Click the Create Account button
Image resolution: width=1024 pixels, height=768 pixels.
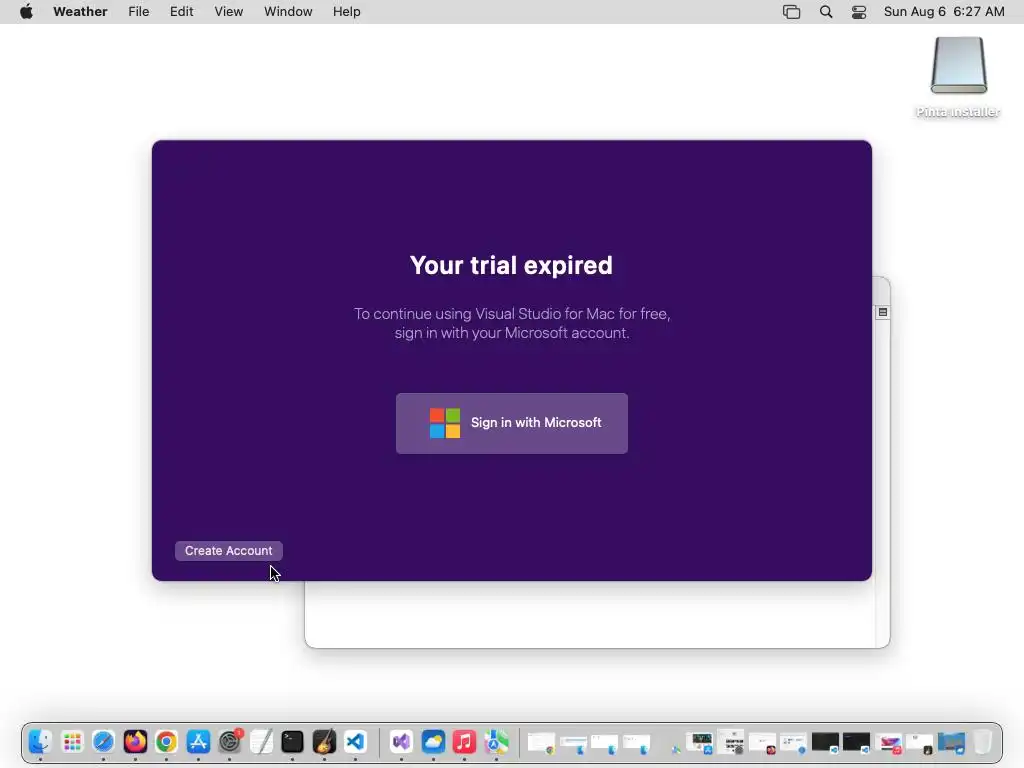[x=229, y=551]
